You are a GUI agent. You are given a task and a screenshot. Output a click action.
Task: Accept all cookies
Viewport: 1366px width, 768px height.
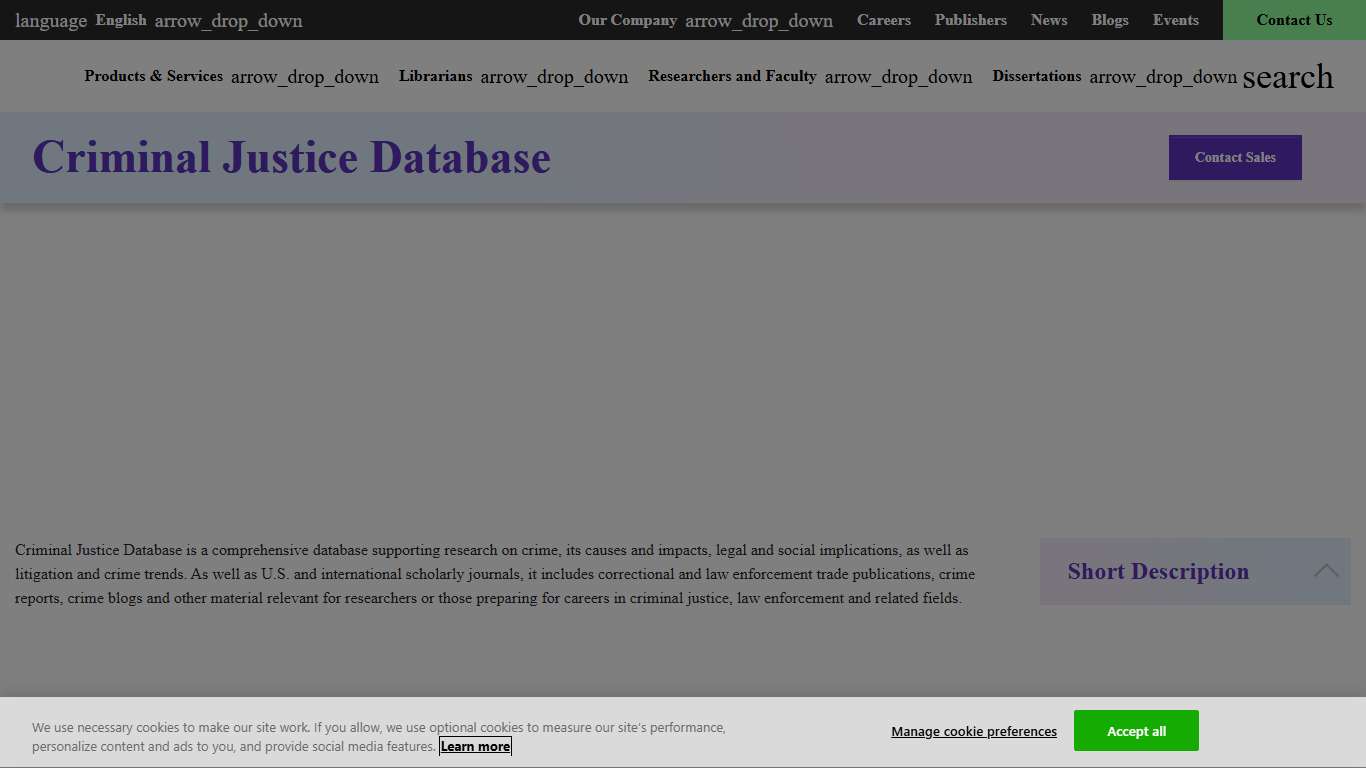[1136, 730]
